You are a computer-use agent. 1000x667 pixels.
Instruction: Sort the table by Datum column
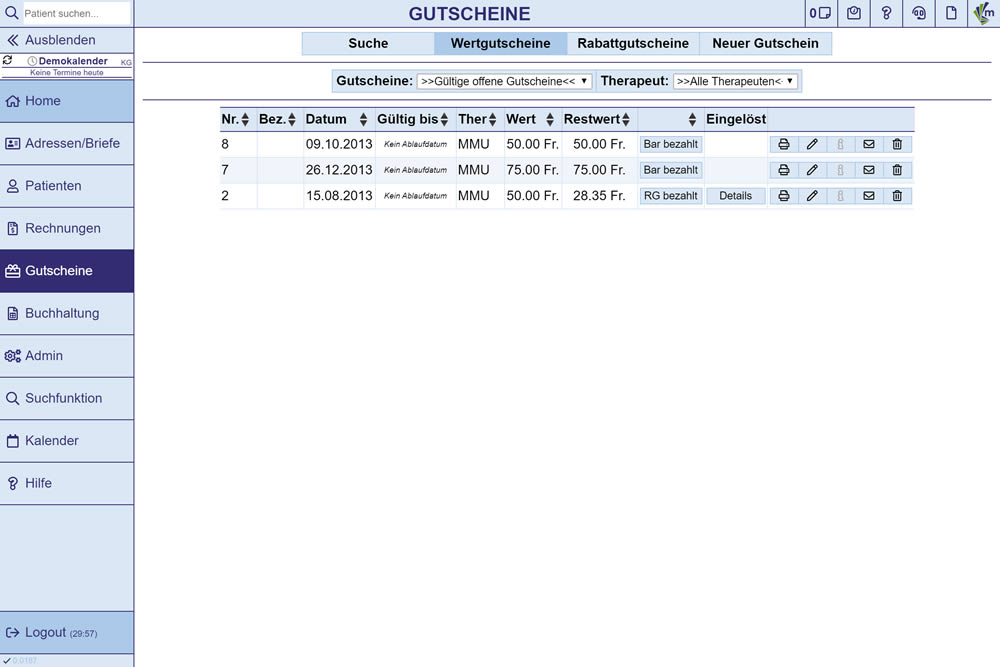click(364, 120)
